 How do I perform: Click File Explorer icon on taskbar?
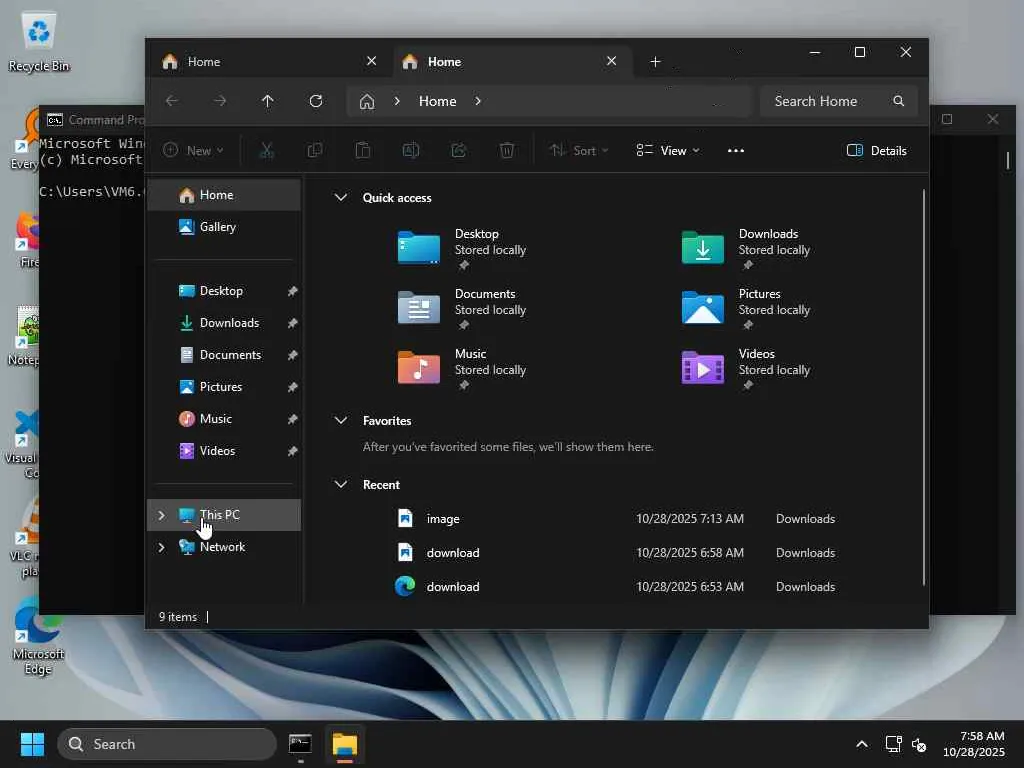point(345,744)
